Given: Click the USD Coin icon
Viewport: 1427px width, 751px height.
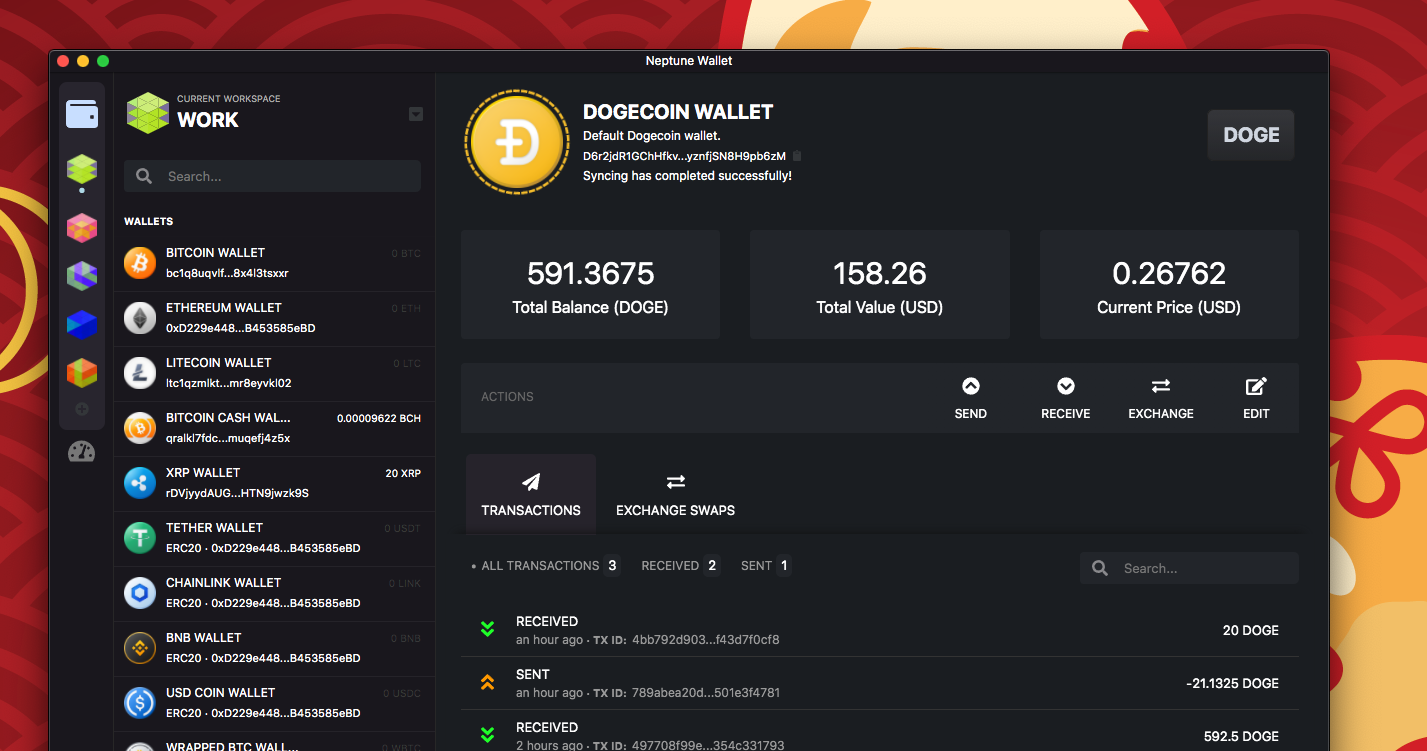Looking at the screenshot, I should [x=140, y=703].
